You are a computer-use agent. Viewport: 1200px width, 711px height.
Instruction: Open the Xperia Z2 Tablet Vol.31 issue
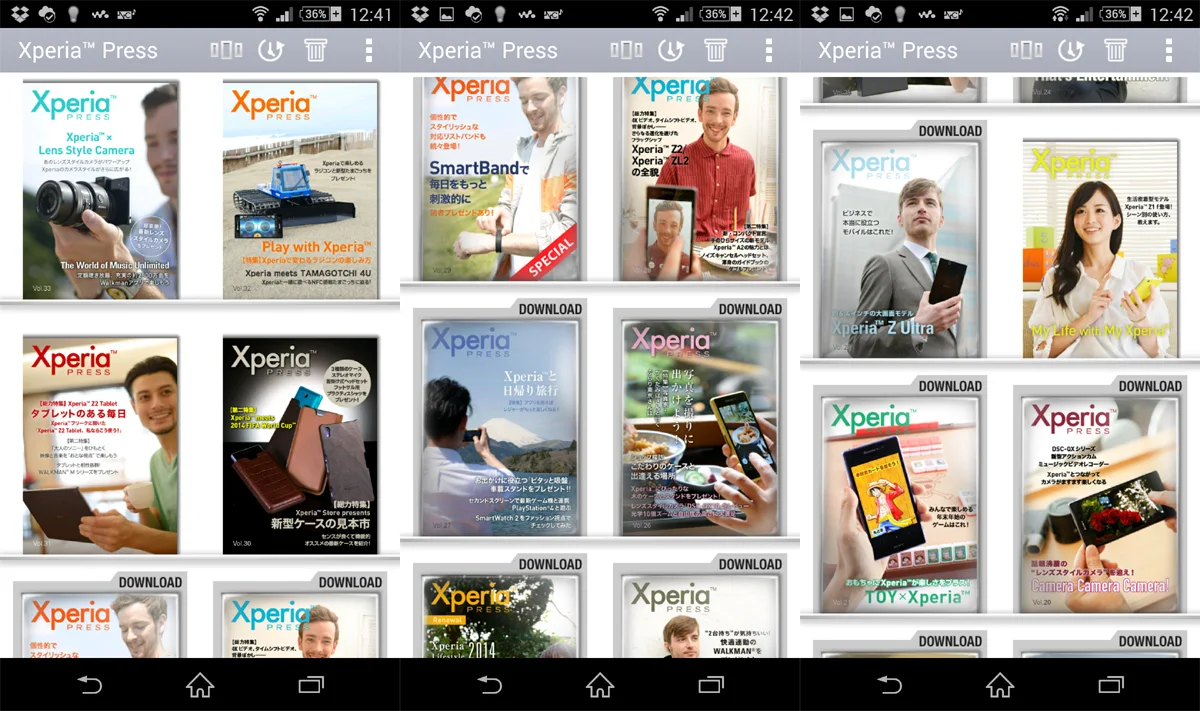100,445
